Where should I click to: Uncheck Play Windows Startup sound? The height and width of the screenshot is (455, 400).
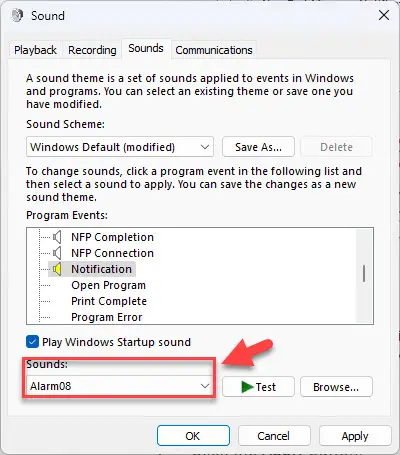click(x=32, y=342)
